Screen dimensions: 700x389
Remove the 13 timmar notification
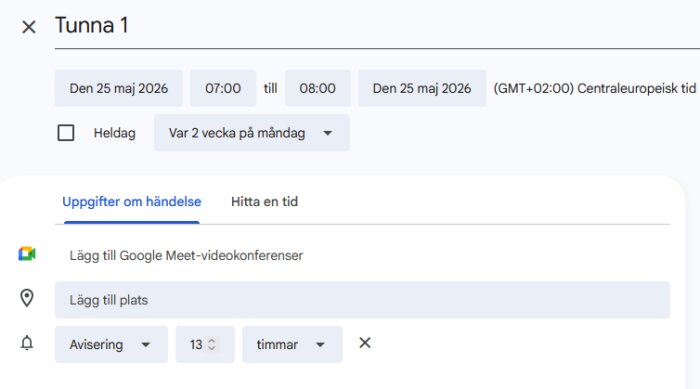[x=365, y=343]
